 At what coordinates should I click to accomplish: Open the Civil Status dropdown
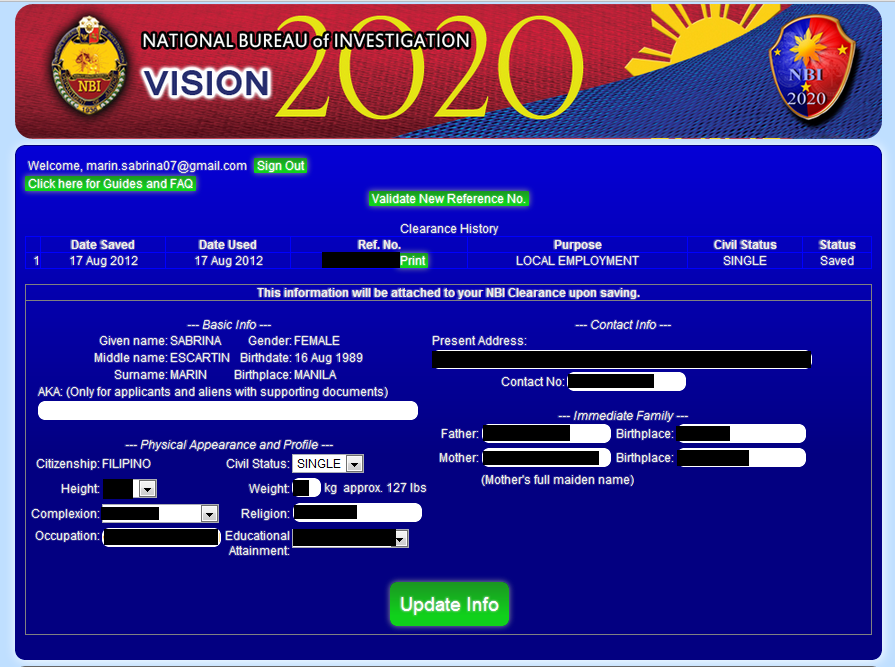355,463
